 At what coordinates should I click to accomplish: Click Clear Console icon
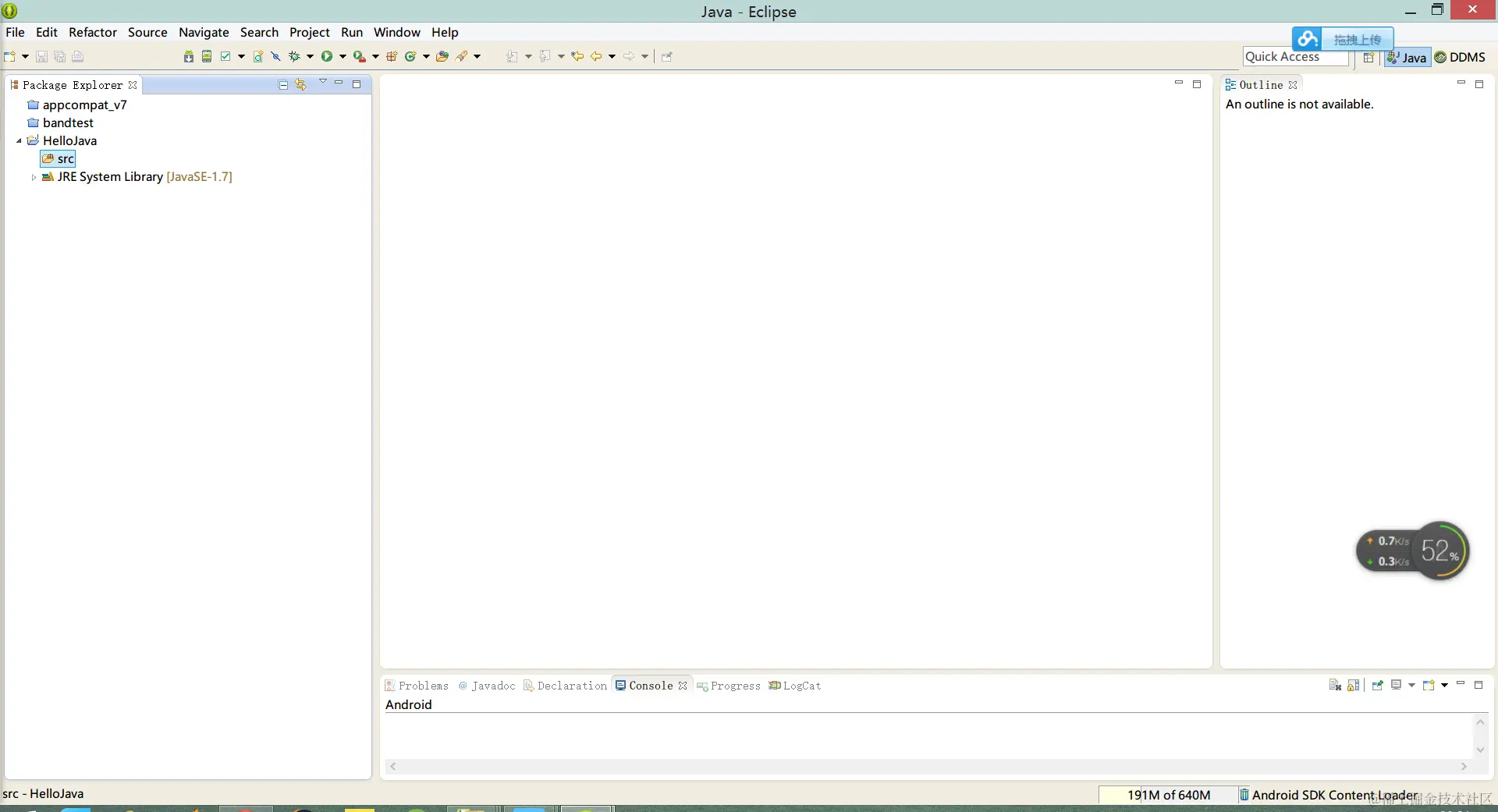coord(1335,685)
